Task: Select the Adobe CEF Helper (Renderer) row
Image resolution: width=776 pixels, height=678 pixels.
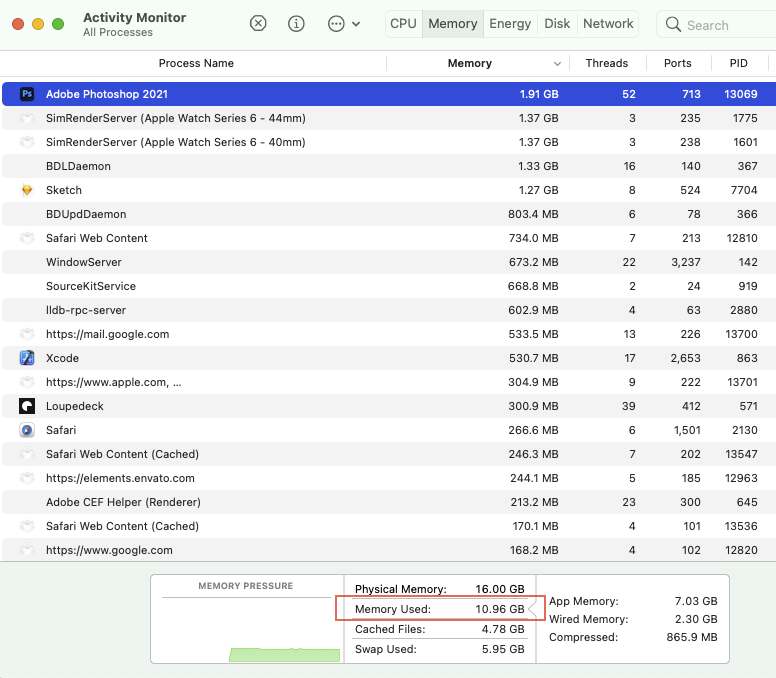Action: pyautogui.click(x=389, y=502)
